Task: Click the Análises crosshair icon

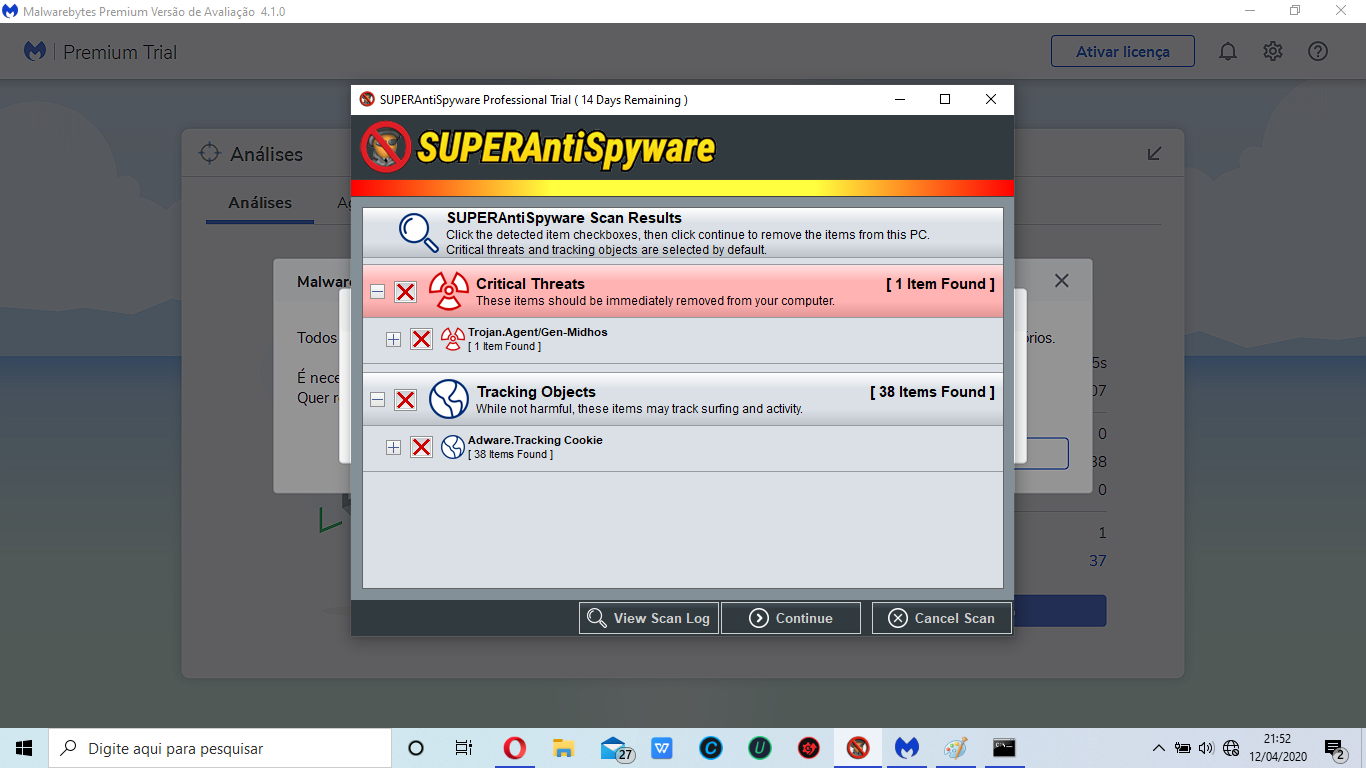Action: click(x=209, y=153)
